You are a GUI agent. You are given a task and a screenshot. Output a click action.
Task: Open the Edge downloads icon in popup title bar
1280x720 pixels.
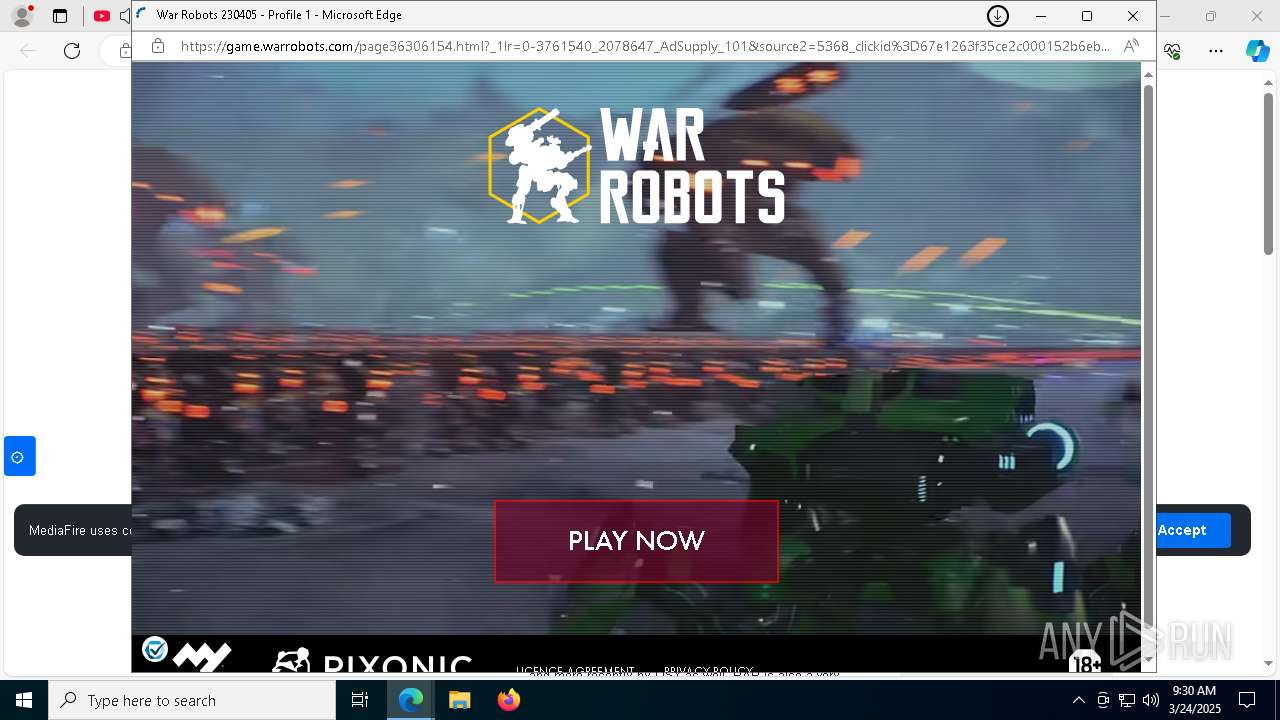pyautogui.click(x=997, y=16)
